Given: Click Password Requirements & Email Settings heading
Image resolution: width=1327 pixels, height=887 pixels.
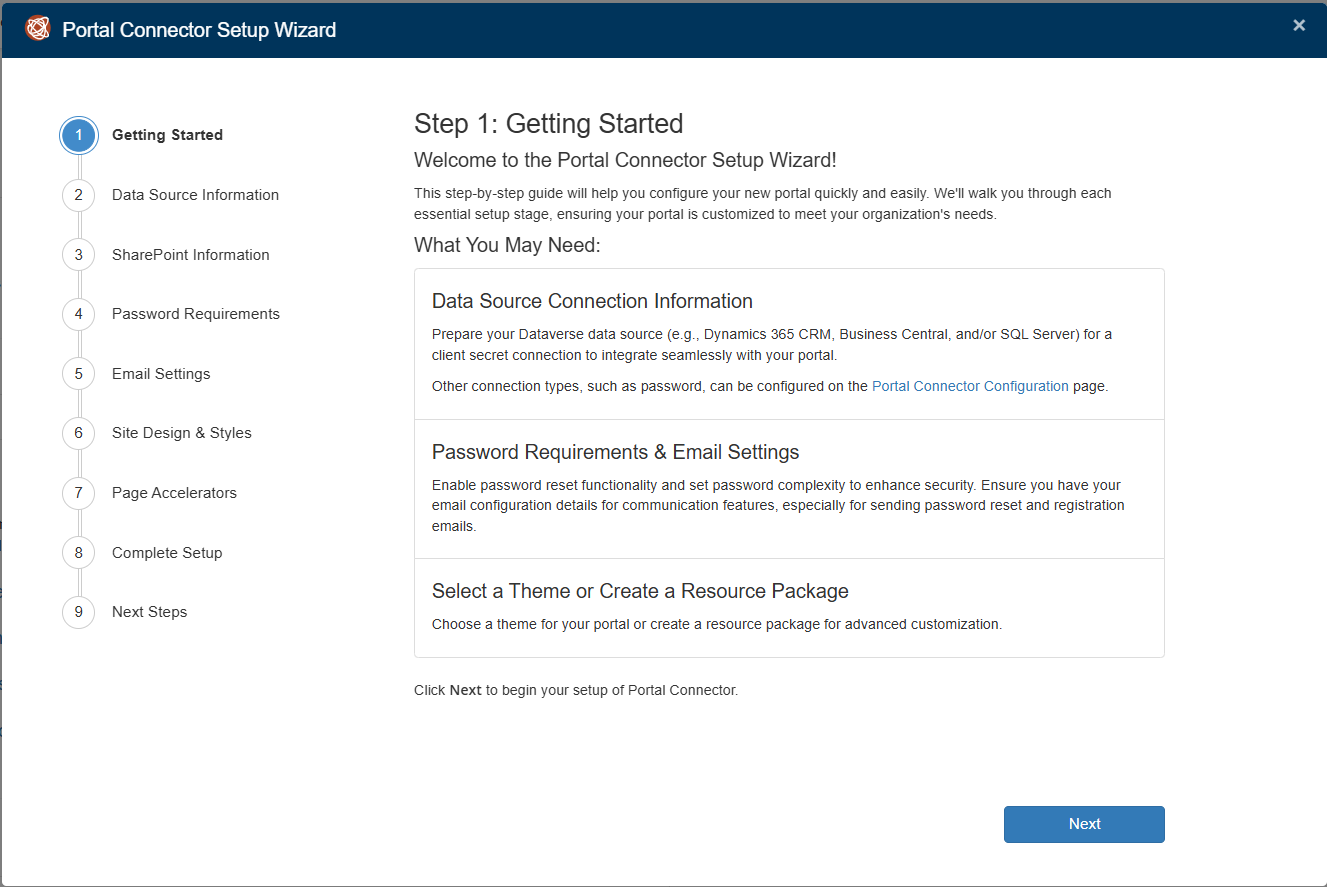Looking at the screenshot, I should 615,452.
